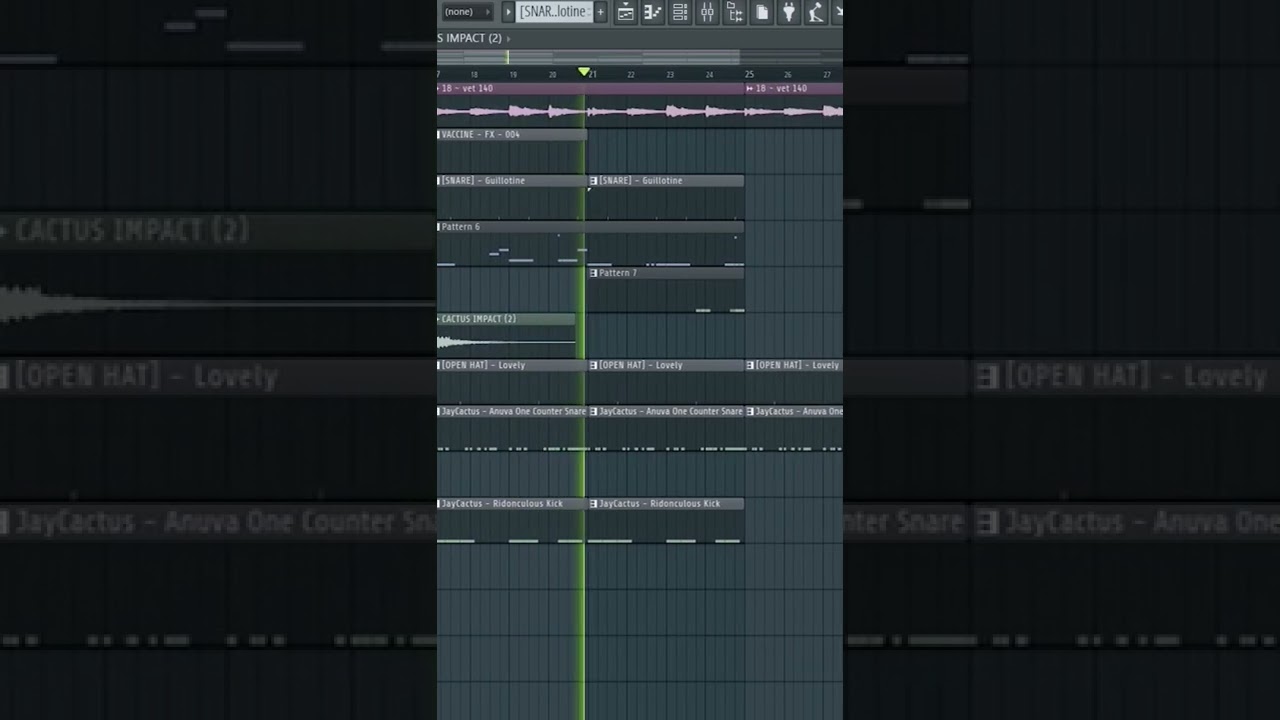Click the playhead marker at bar 21
The height and width of the screenshot is (720, 1280).
tap(584, 72)
